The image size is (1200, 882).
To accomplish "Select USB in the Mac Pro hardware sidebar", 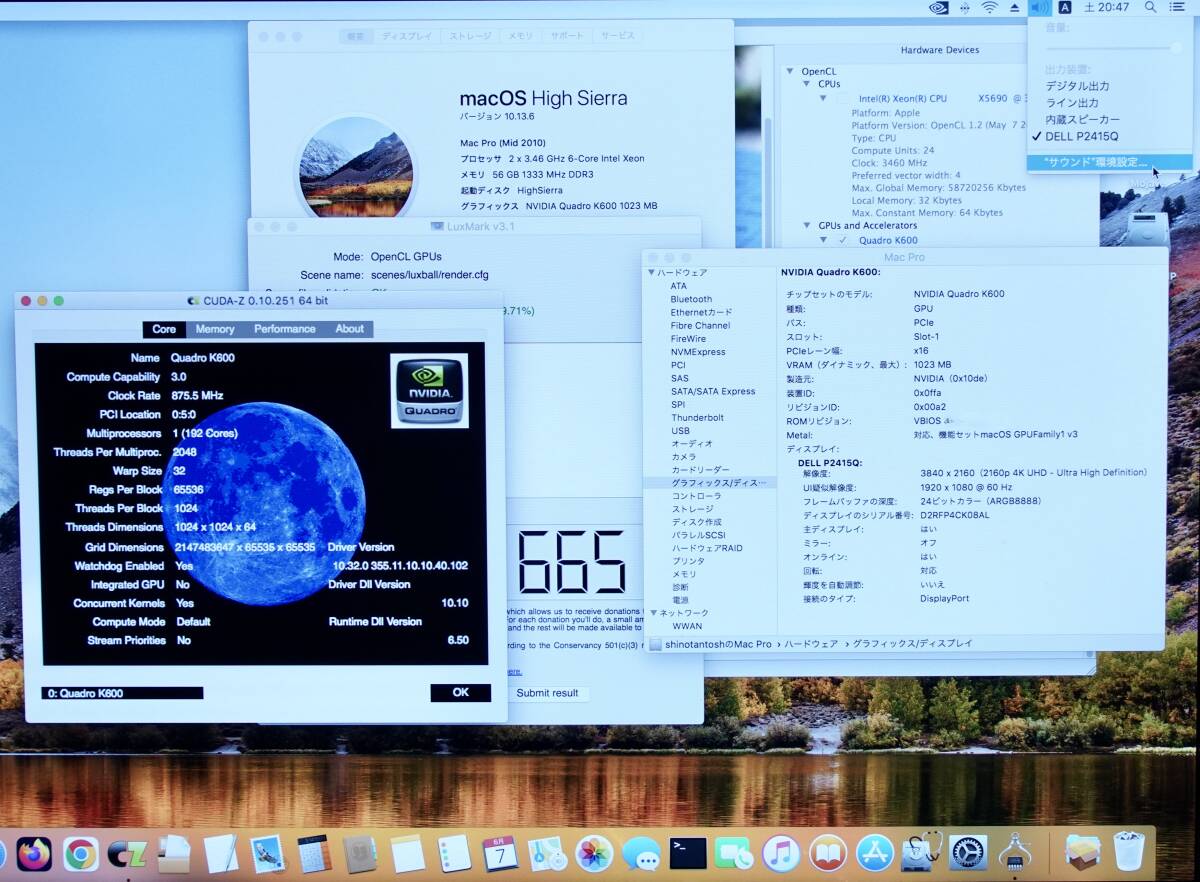I will (680, 430).
